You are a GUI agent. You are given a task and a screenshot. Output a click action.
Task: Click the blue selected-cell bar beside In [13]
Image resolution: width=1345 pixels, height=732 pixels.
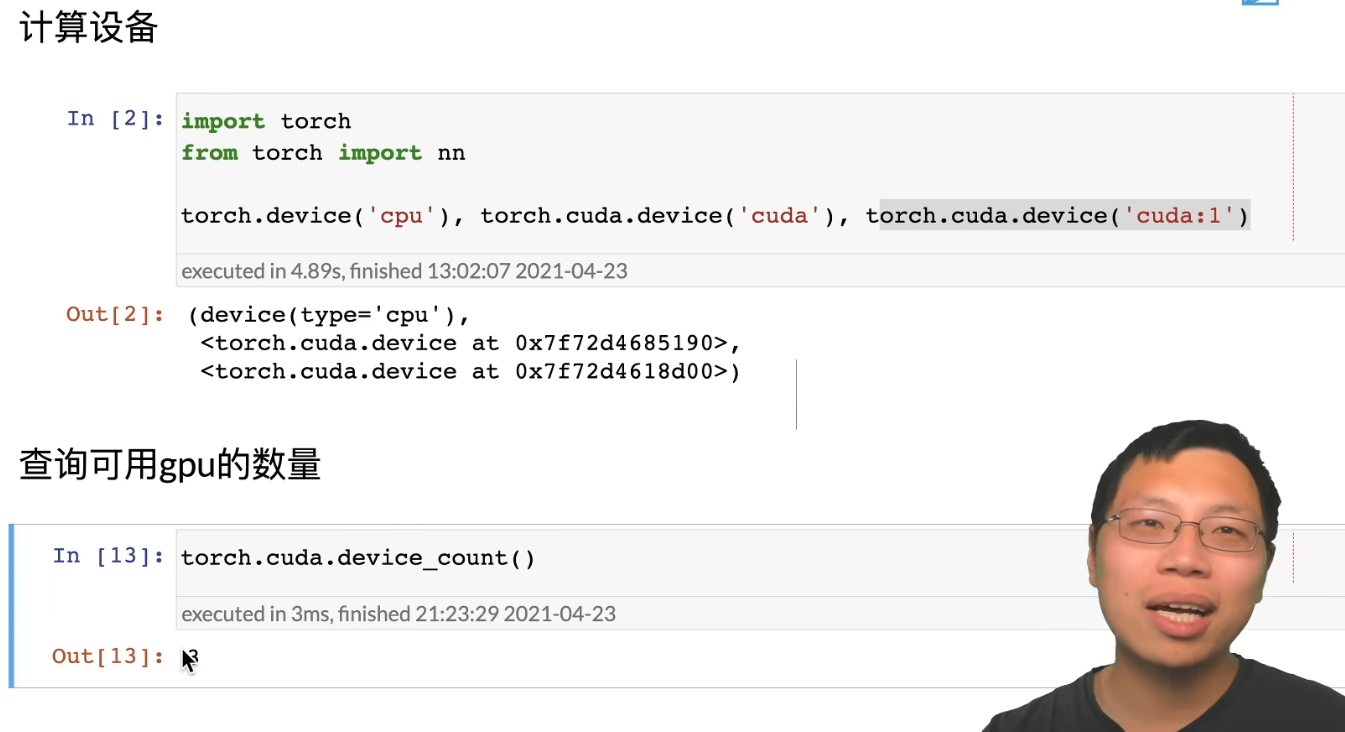(11, 606)
